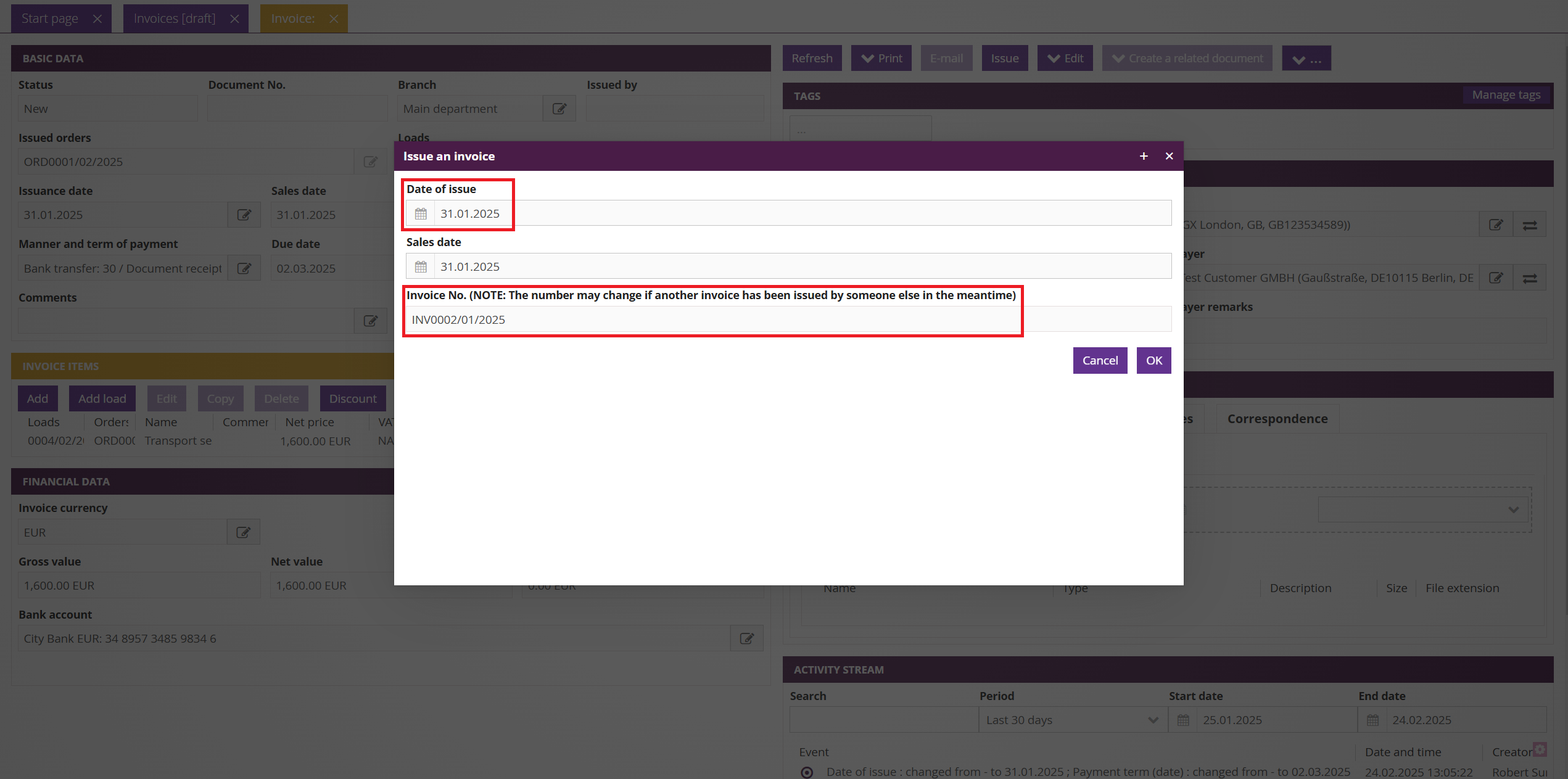Expand the Period 'Last 30 days' dropdown
The image size is (1568, 779).
[1072, 720]
